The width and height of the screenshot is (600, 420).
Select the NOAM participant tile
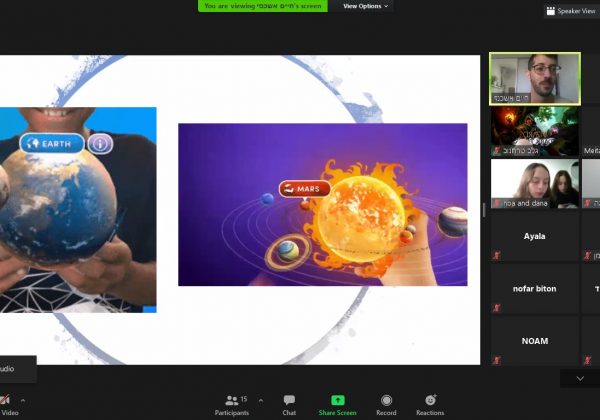tap(535, 341)
